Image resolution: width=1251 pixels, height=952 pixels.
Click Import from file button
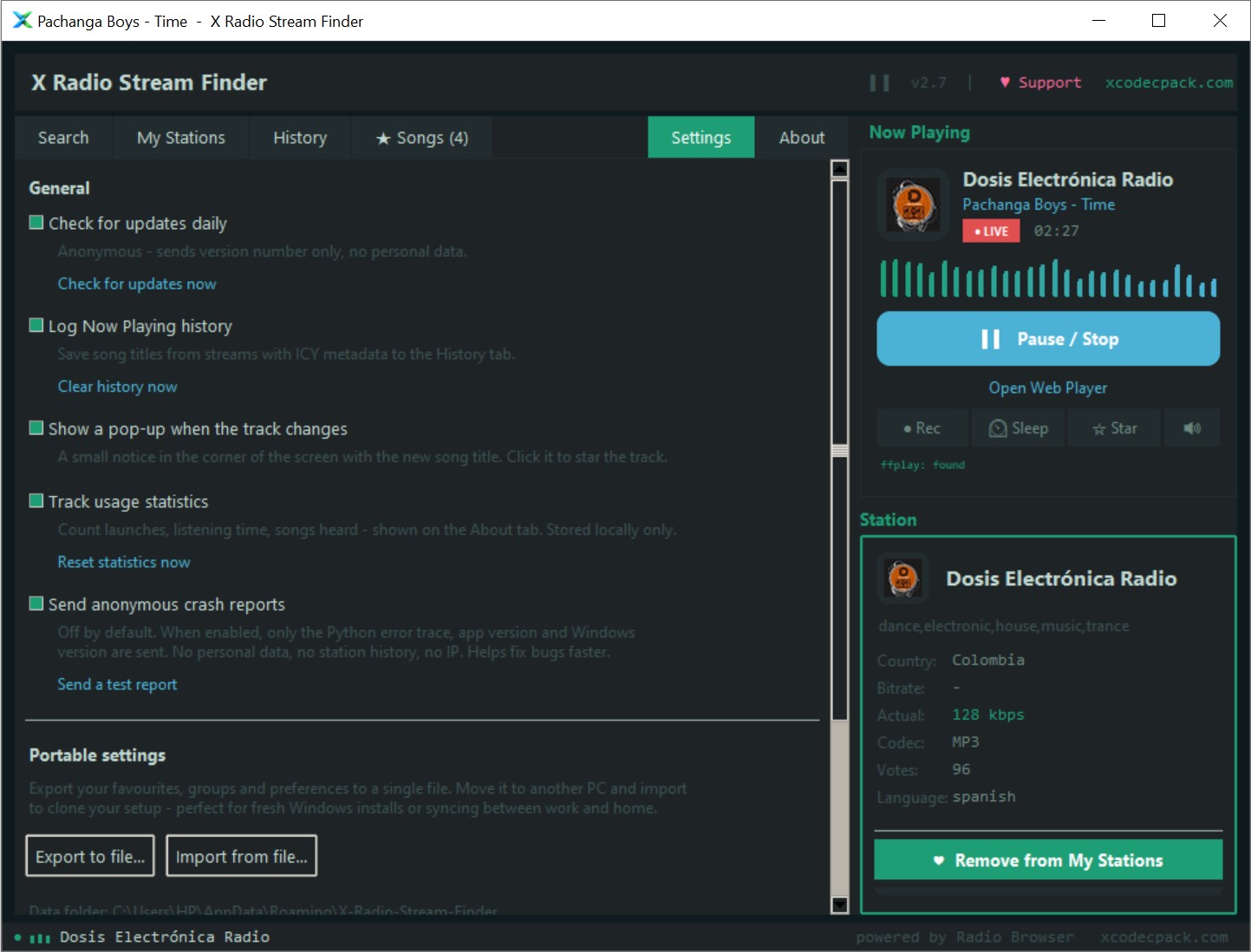pyautogui.click(x=242, y=856)
